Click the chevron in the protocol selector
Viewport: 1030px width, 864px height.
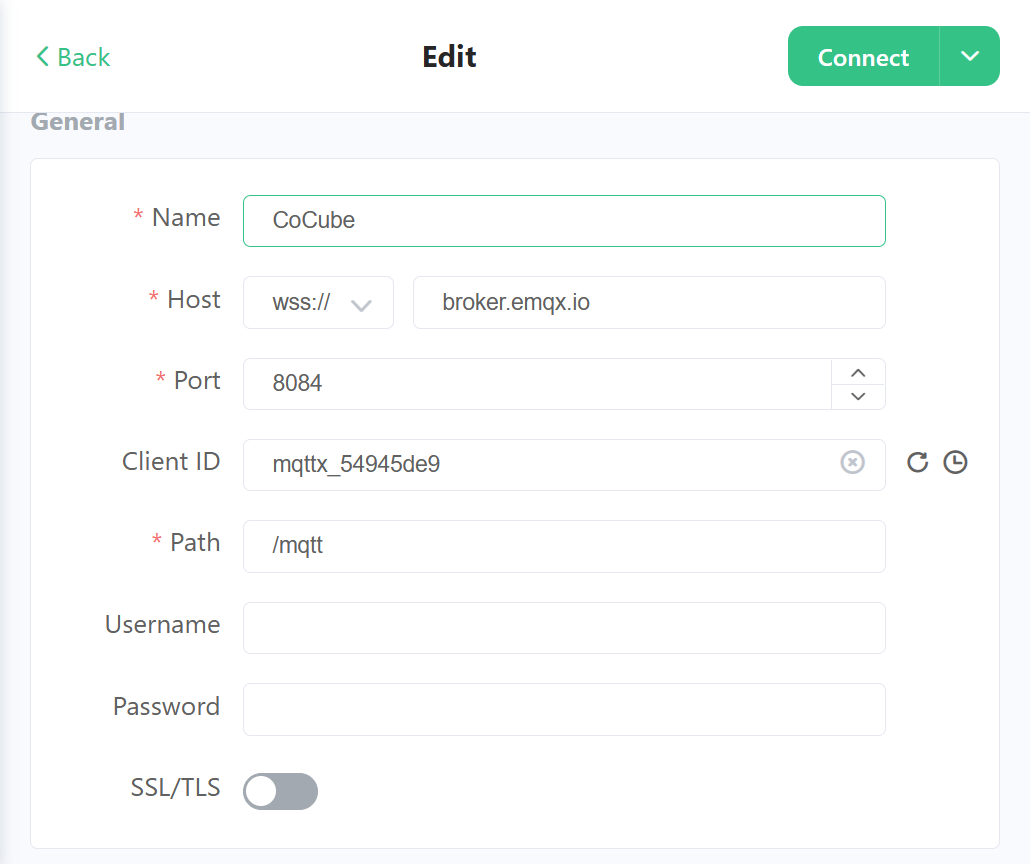pyautogui.click(x=361, y=305)
